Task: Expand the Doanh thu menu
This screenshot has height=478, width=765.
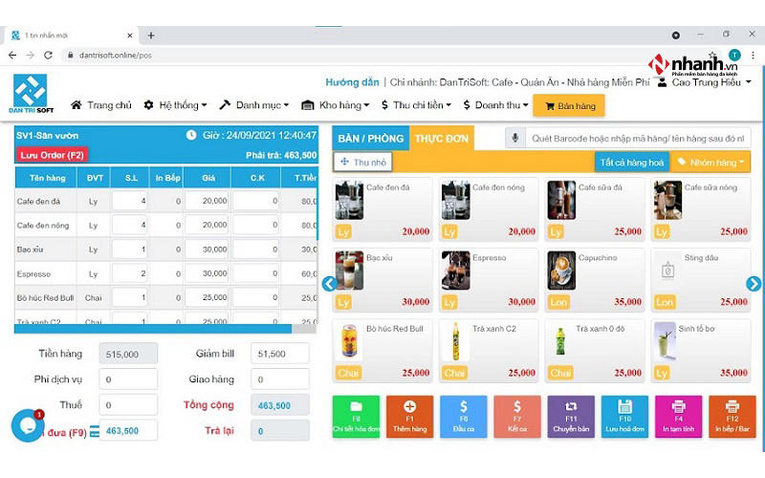Action: pos(496,105)
